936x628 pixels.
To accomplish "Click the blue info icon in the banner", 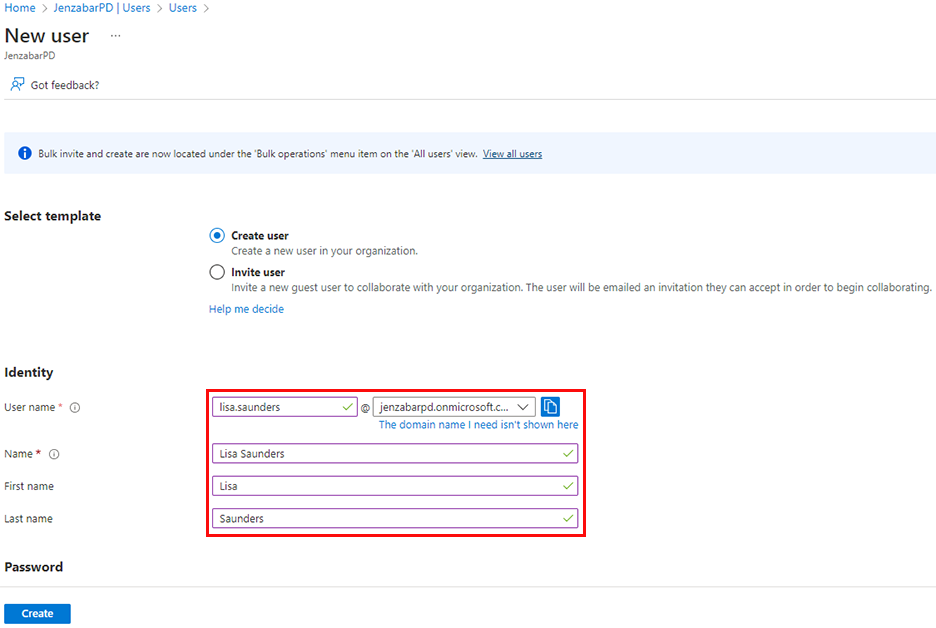I will pyautogui.click(x=24, y=153).
